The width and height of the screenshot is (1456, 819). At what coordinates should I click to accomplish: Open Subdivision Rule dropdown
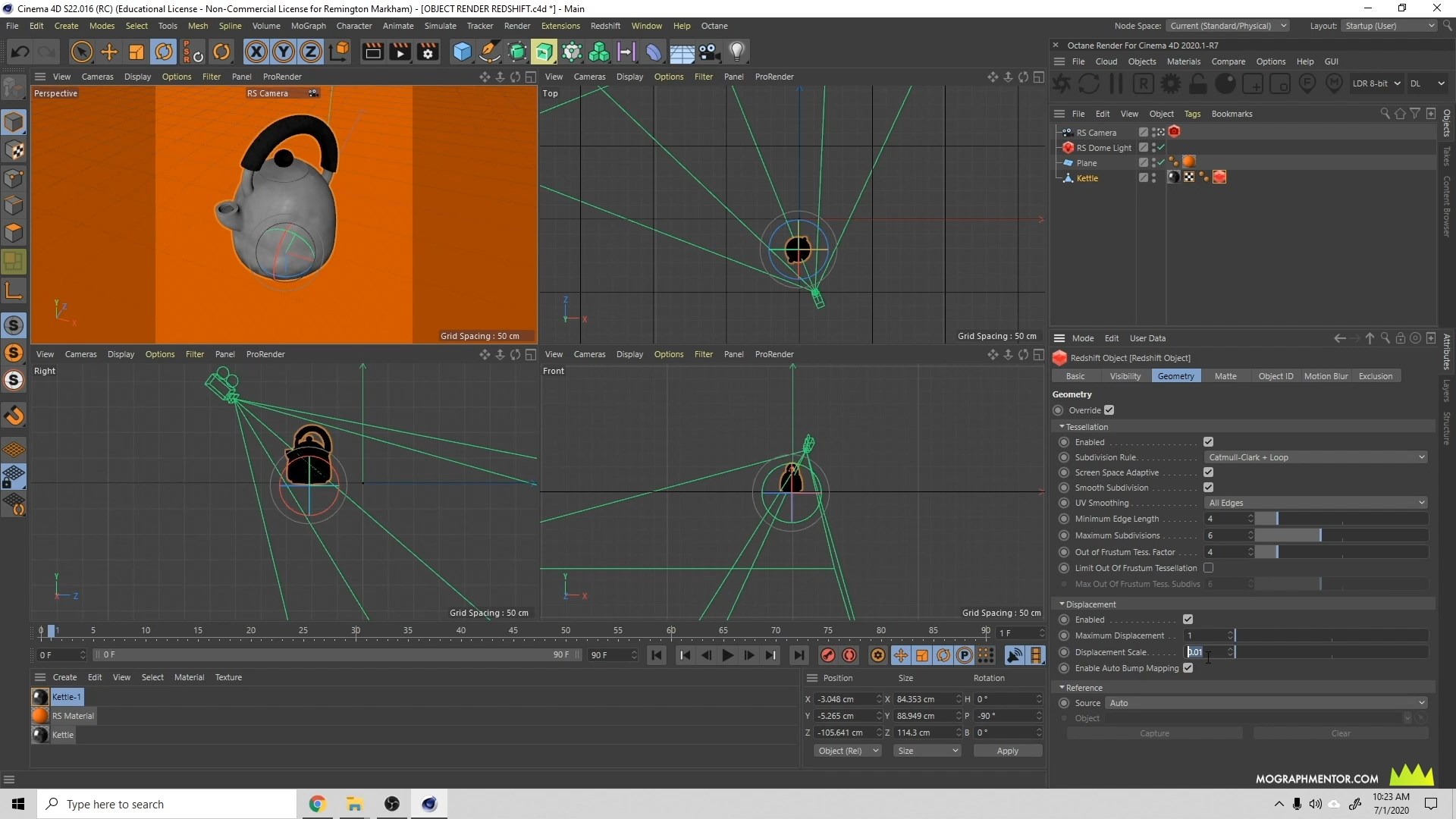1316,457
